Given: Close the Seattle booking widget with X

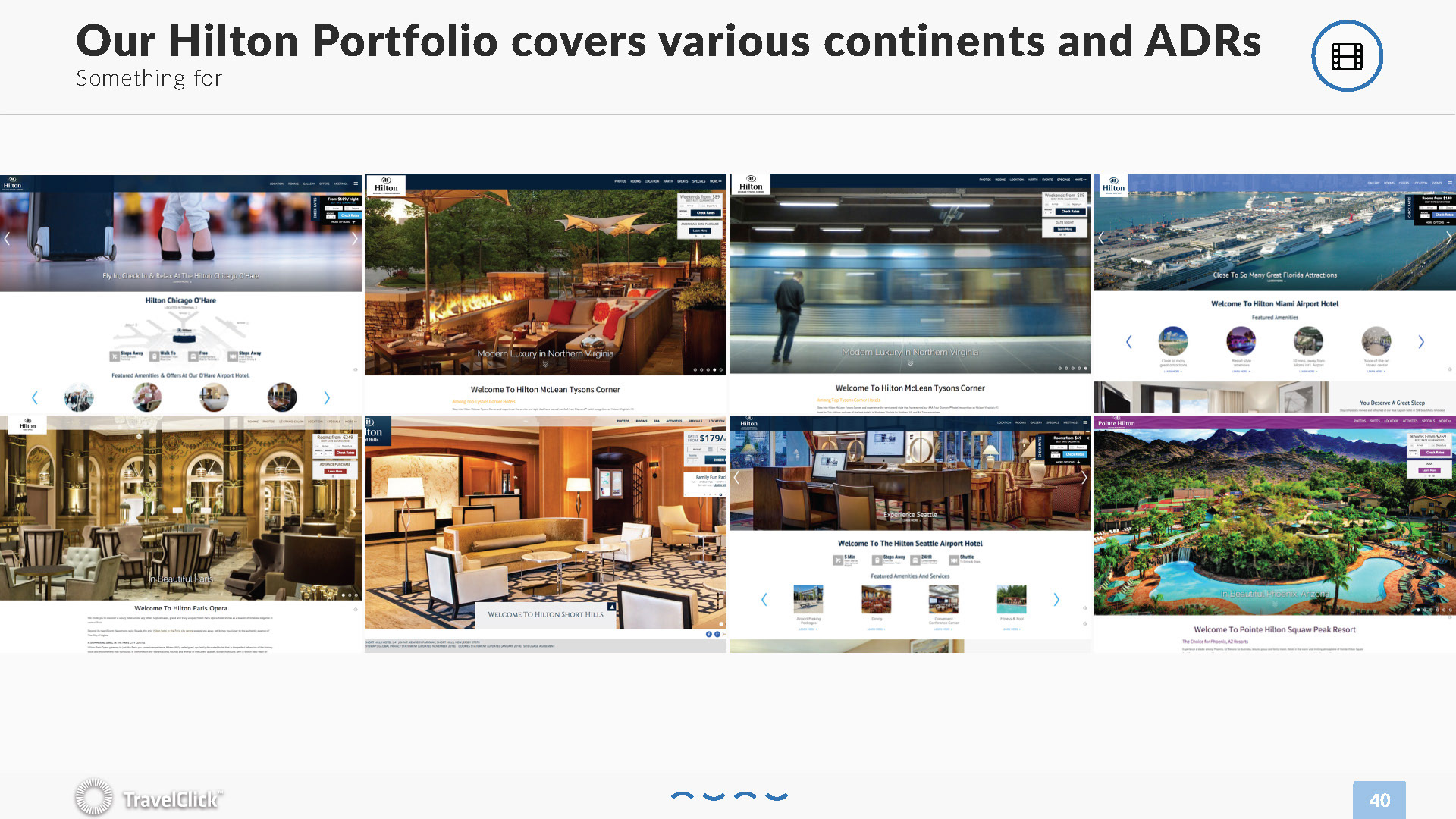Looking at the screenshot, I should [1087, 438].
